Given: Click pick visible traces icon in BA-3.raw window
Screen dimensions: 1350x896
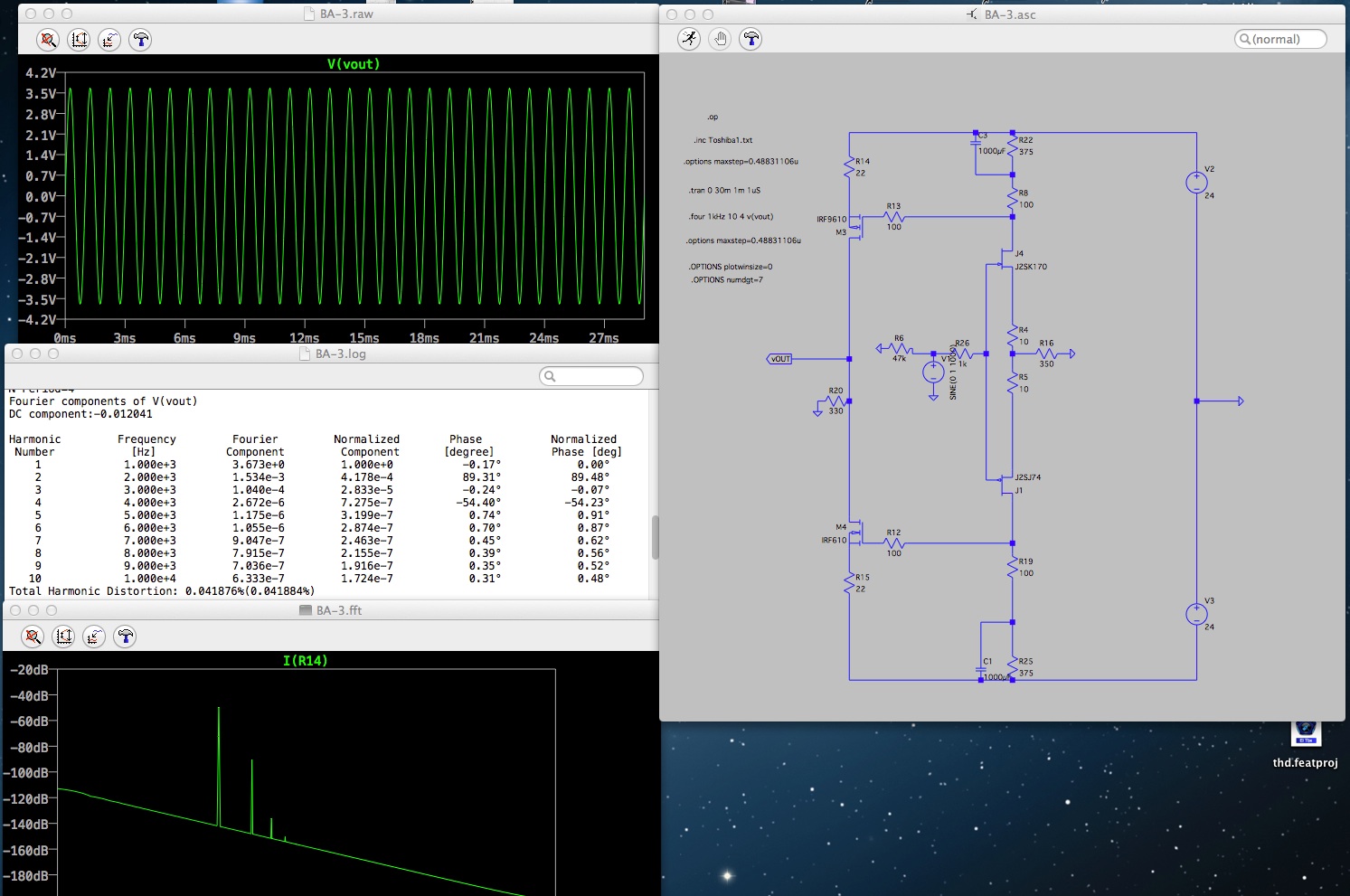Looking at the screenshot, I should [x=109, y=40].
